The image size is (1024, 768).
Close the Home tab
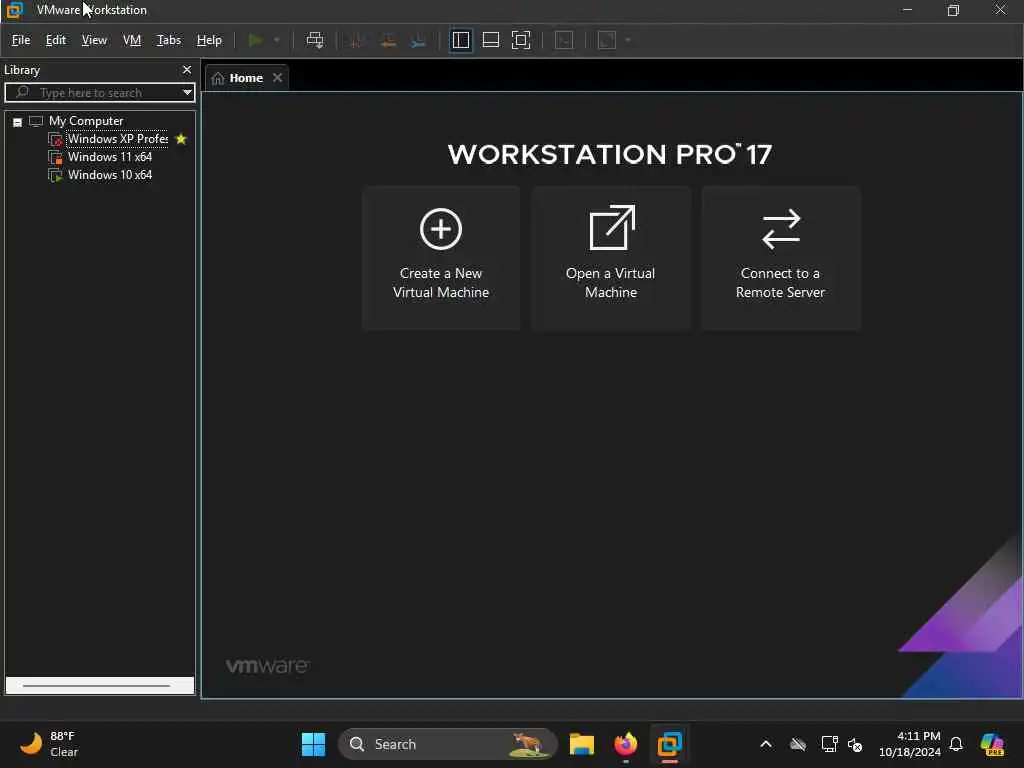(278, 77)
